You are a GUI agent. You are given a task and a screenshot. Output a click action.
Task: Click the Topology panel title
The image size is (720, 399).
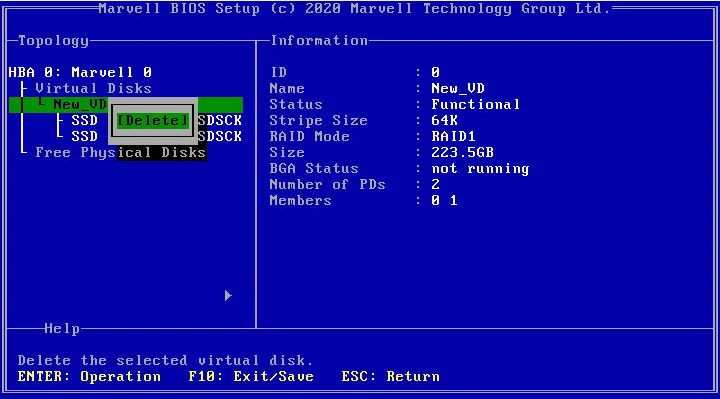pos(53,41)
